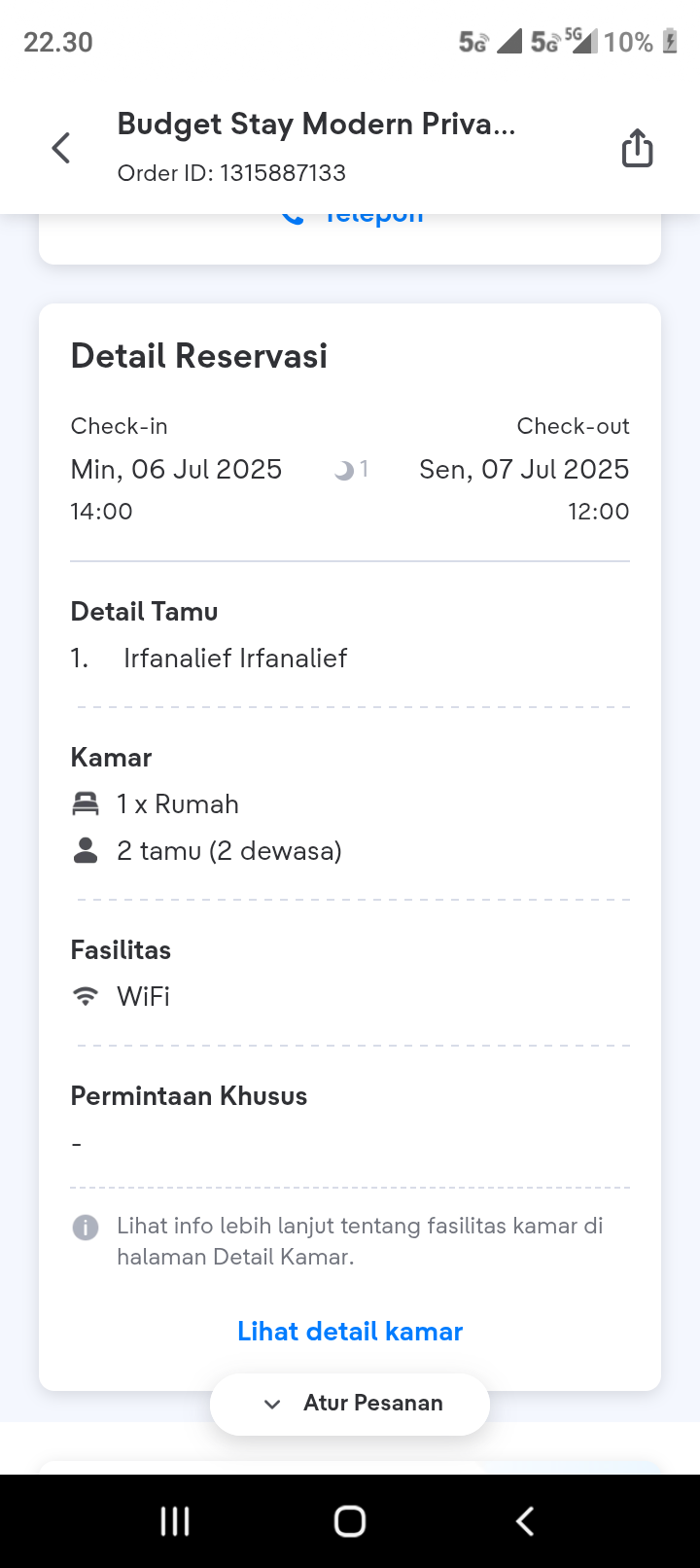
Task: Tap check-in date Min, 06 Jul 2025
Action: click(176, 470)
